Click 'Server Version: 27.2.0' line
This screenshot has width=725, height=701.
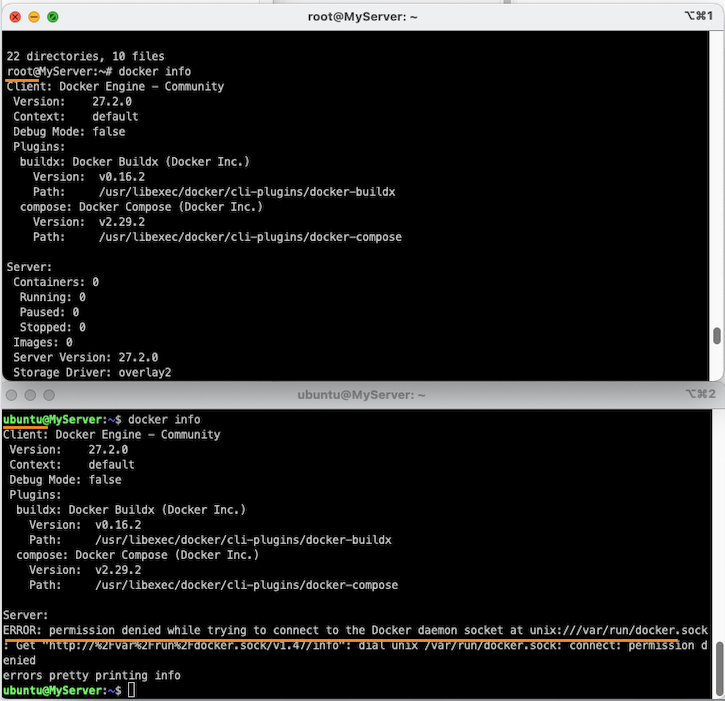[x=86, y=357]
